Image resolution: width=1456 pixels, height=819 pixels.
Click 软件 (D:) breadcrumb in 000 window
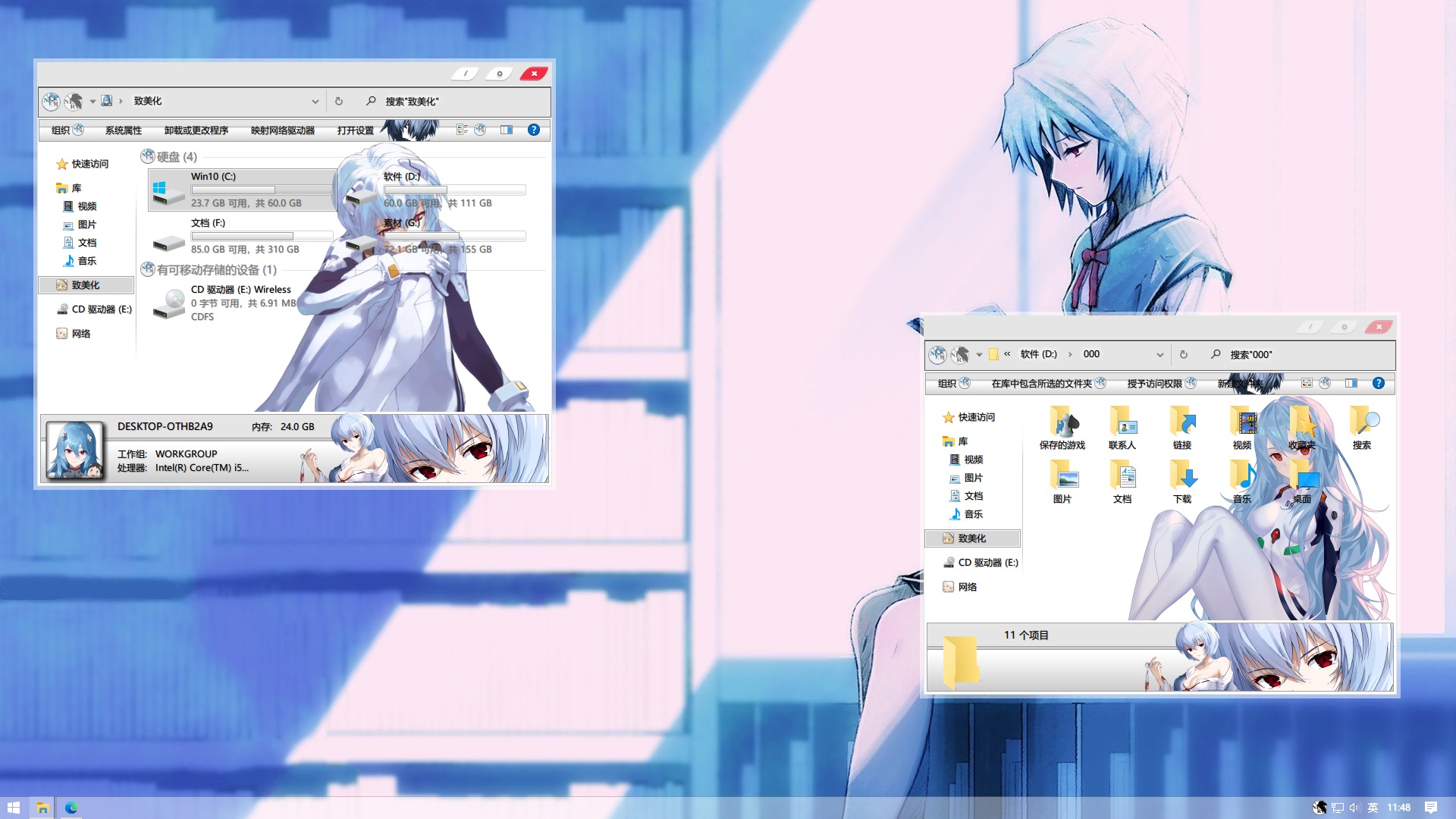point(1038,354)
